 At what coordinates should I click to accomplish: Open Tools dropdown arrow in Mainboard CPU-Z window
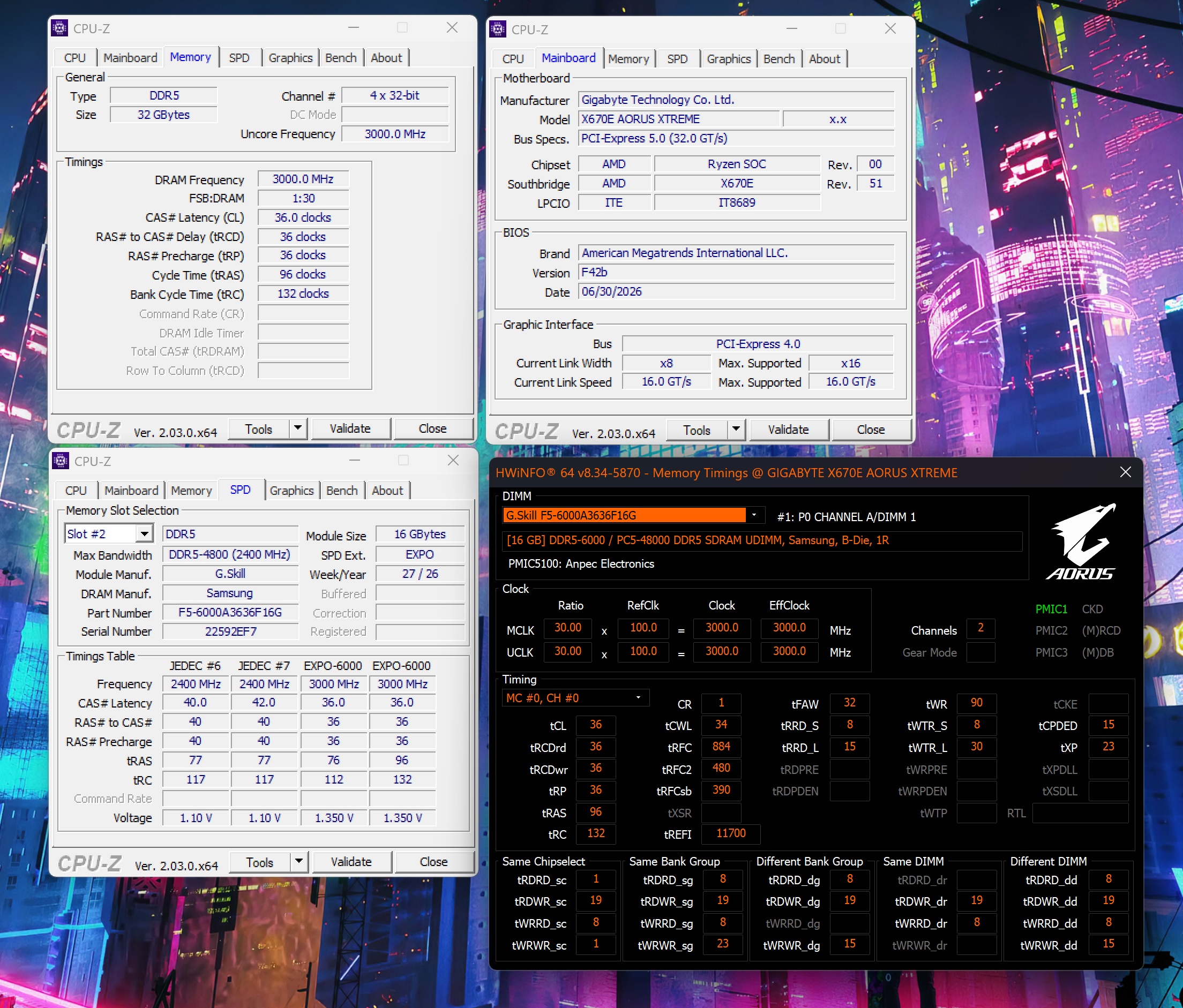[x=737, y=430]
